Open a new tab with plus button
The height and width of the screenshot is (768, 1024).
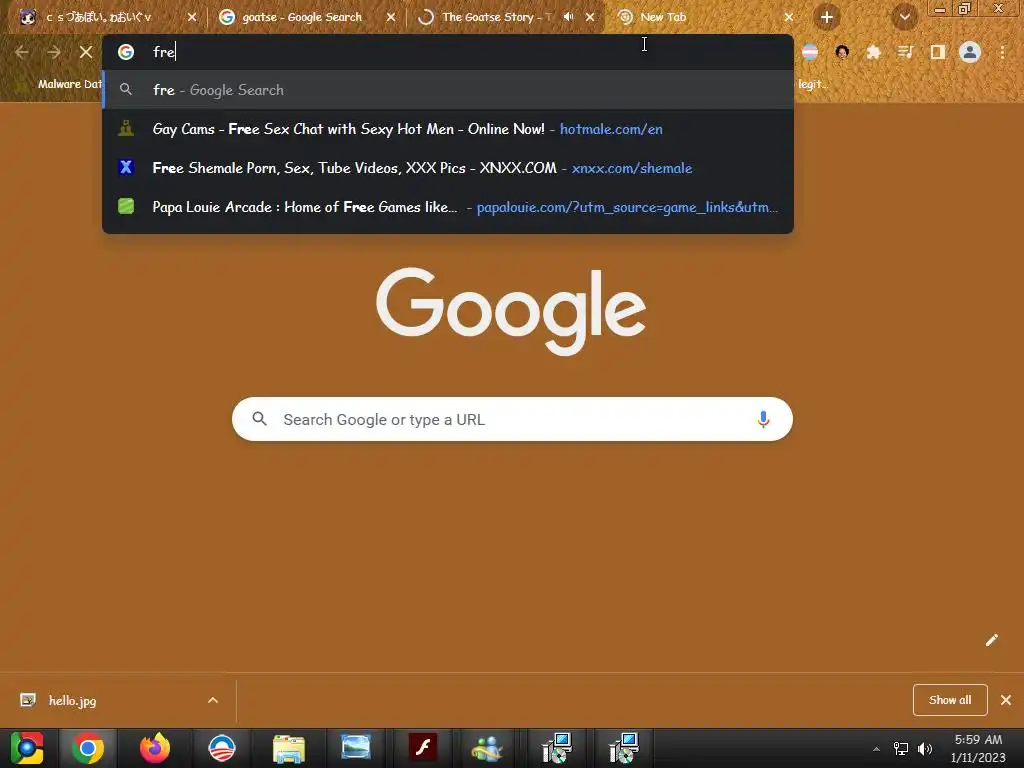coord(827,18)
